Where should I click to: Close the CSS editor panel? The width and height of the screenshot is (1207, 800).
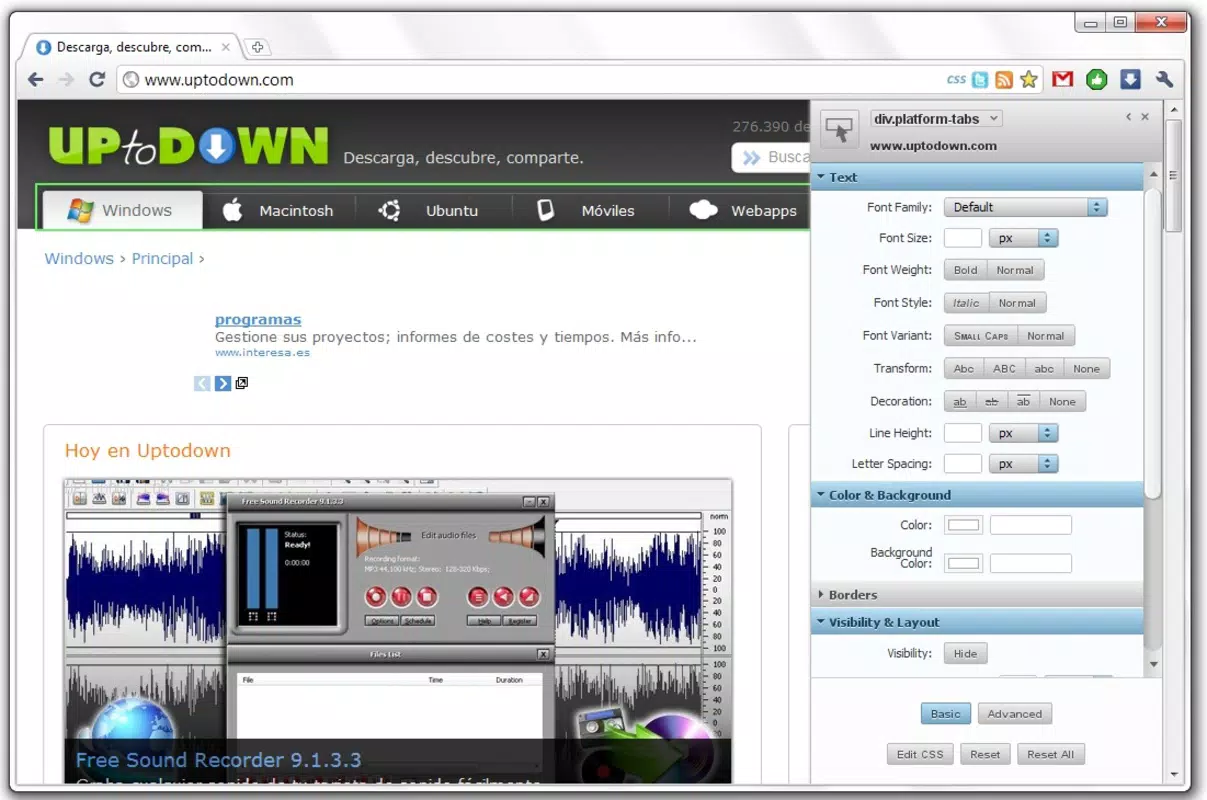click(1145, 117)
